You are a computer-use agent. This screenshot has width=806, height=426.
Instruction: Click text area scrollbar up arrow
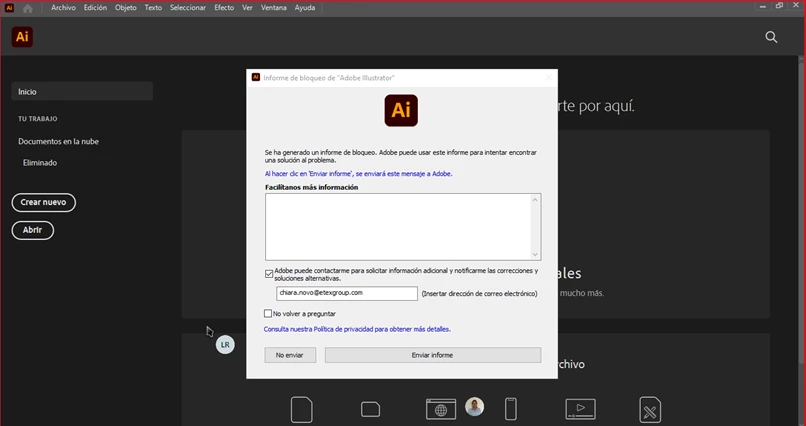pos(535,199)
